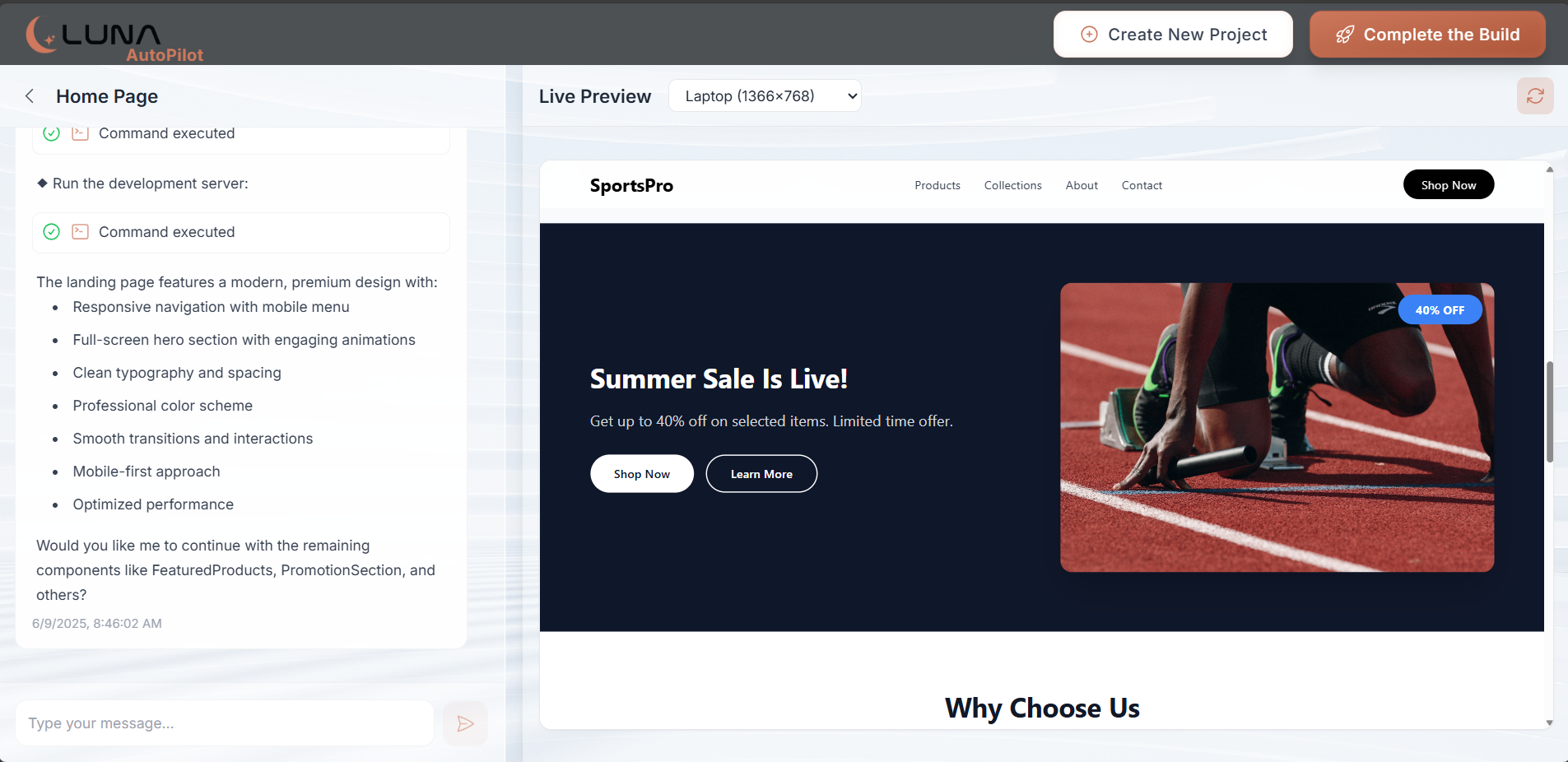Click the plus icon in Create New Project

pos(1089,35)
